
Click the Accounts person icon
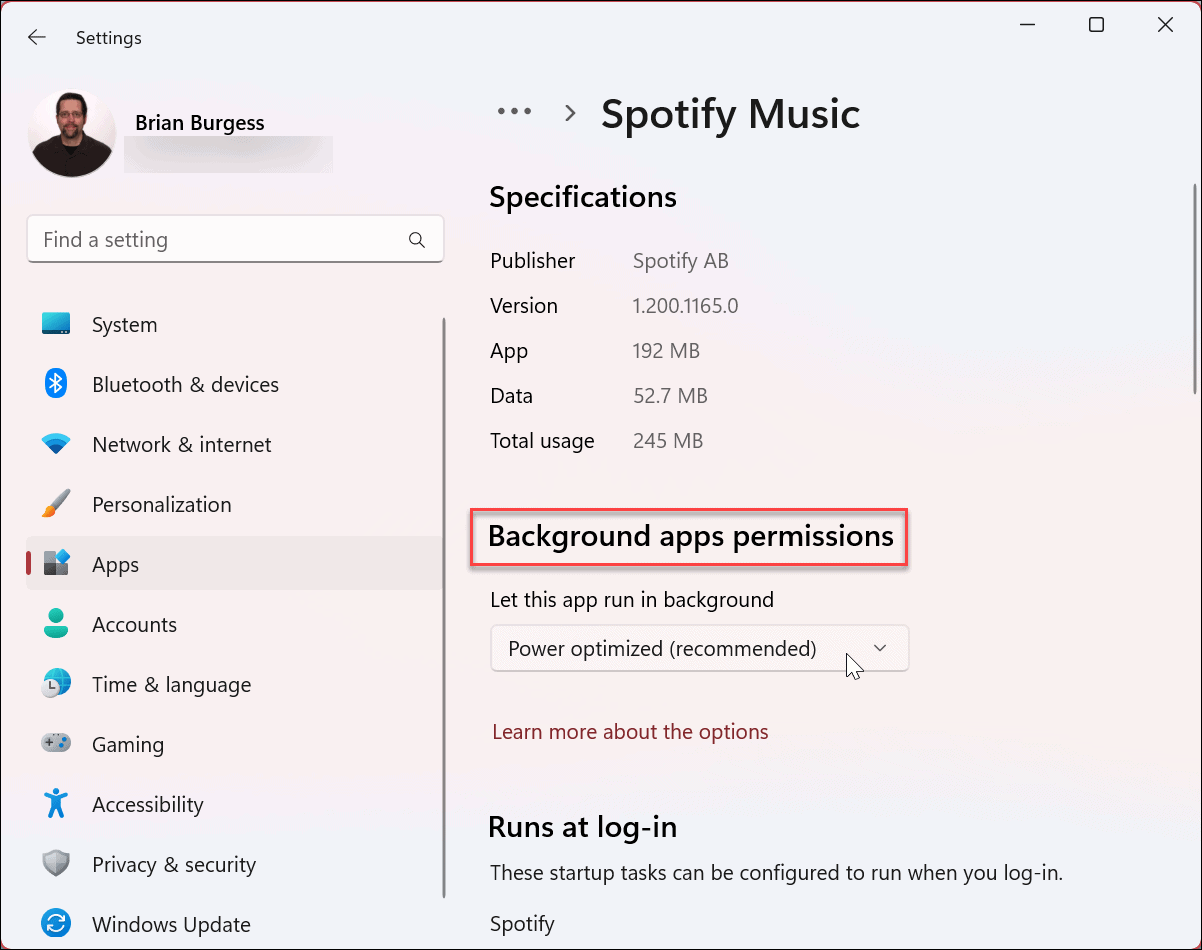(x=56, y=624)
